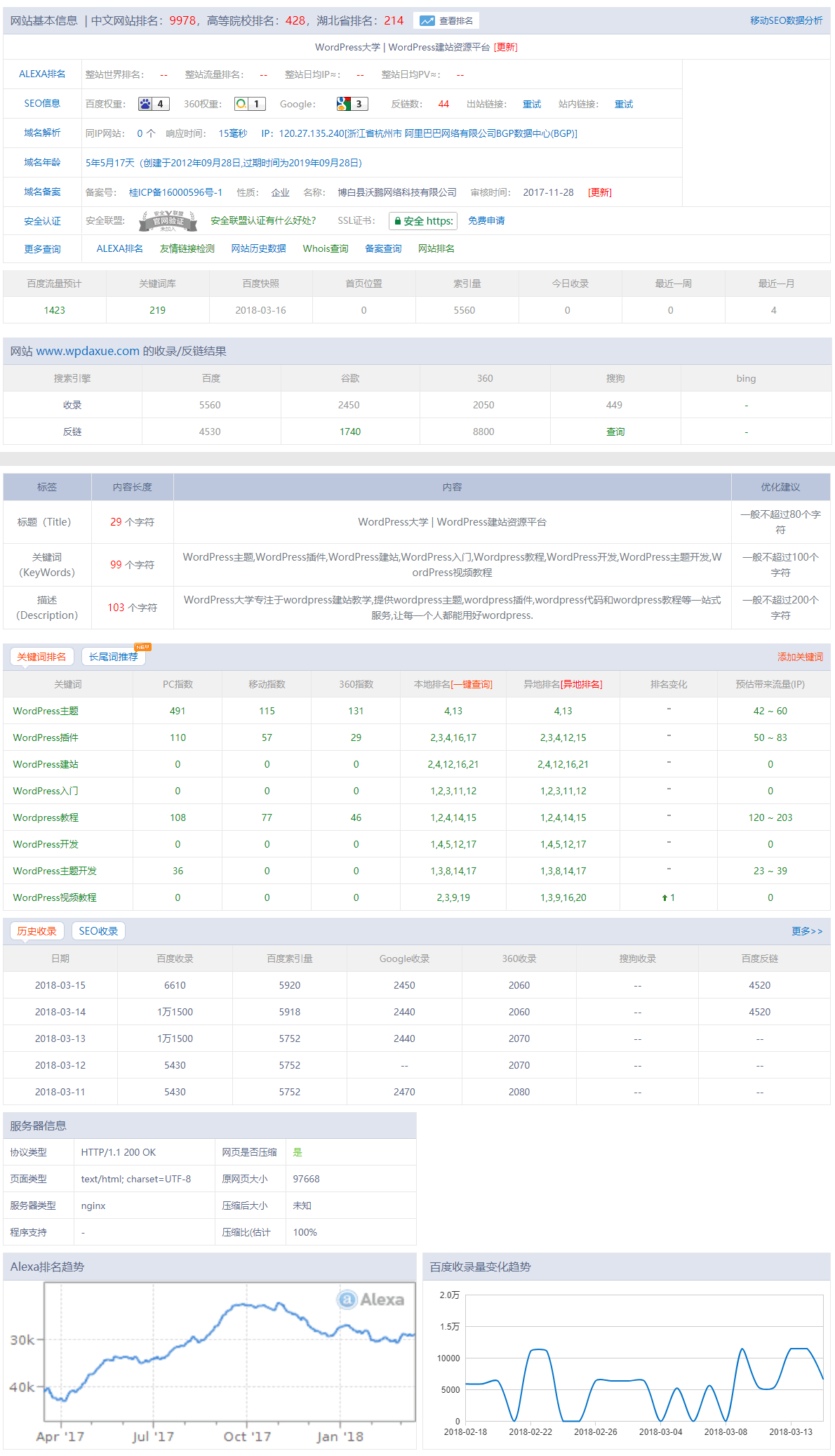835x1456 pixels.
Task: Click keyword library count 219
Action: coord(157,310)
